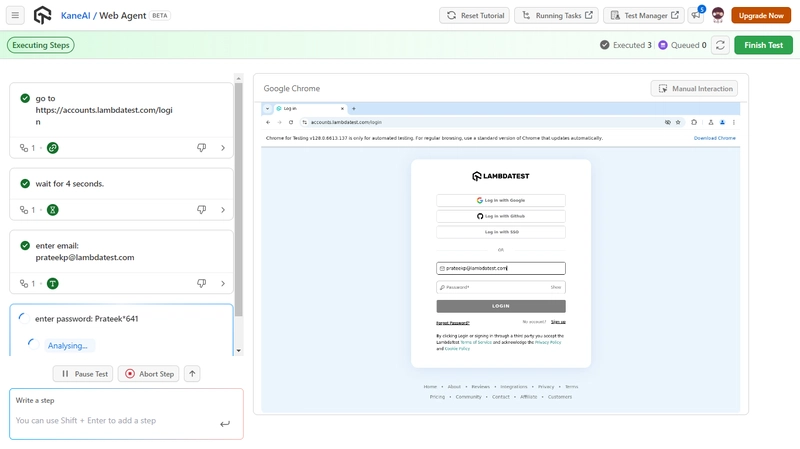Open Chrome three-dot menu
The image size is (800, 449).
[734, 122]
